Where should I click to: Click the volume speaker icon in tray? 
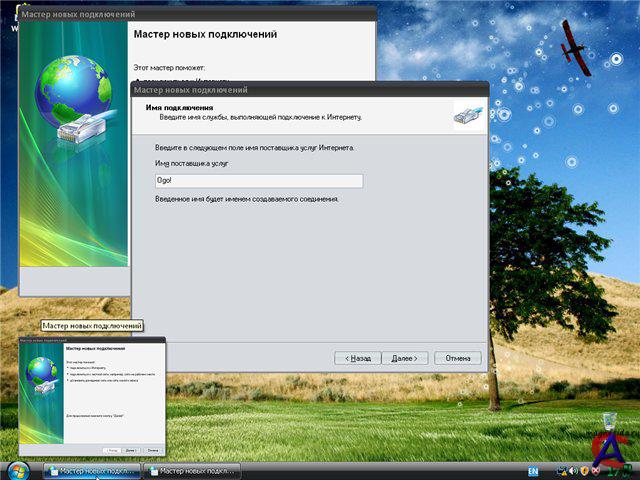pyautogui.click(x=573, y=470)
